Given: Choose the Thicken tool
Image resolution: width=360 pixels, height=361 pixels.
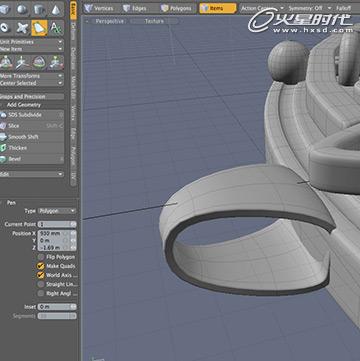Looking at the screenshot, I should coord(32,148).
